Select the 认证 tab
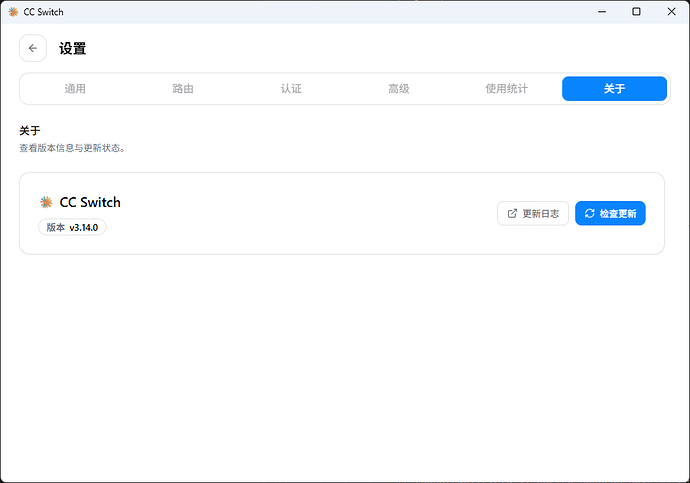This screenshot has height=483, width=690. pos(291,89)
